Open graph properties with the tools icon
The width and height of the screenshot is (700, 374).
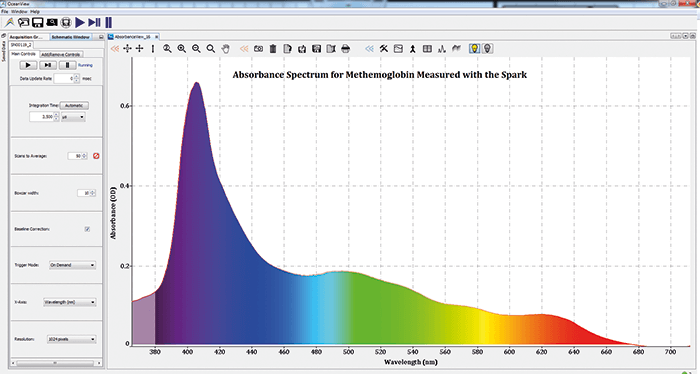click(x=384, y=49)
